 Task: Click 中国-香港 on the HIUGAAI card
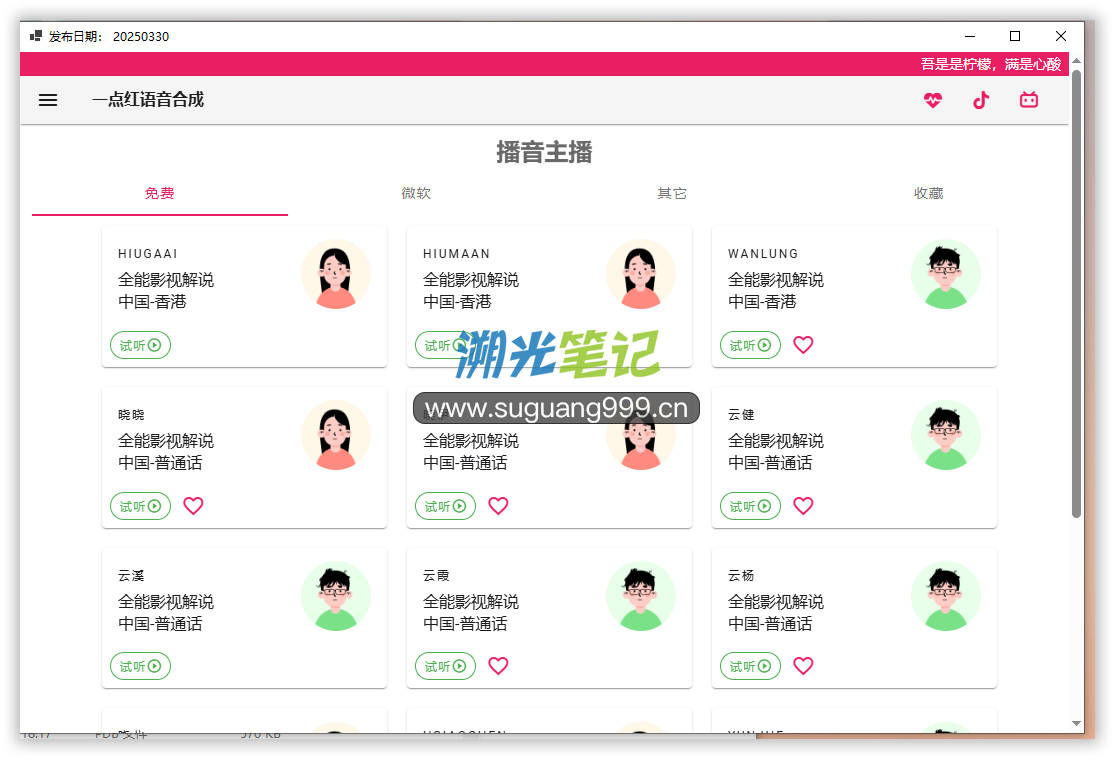point(152,302)
